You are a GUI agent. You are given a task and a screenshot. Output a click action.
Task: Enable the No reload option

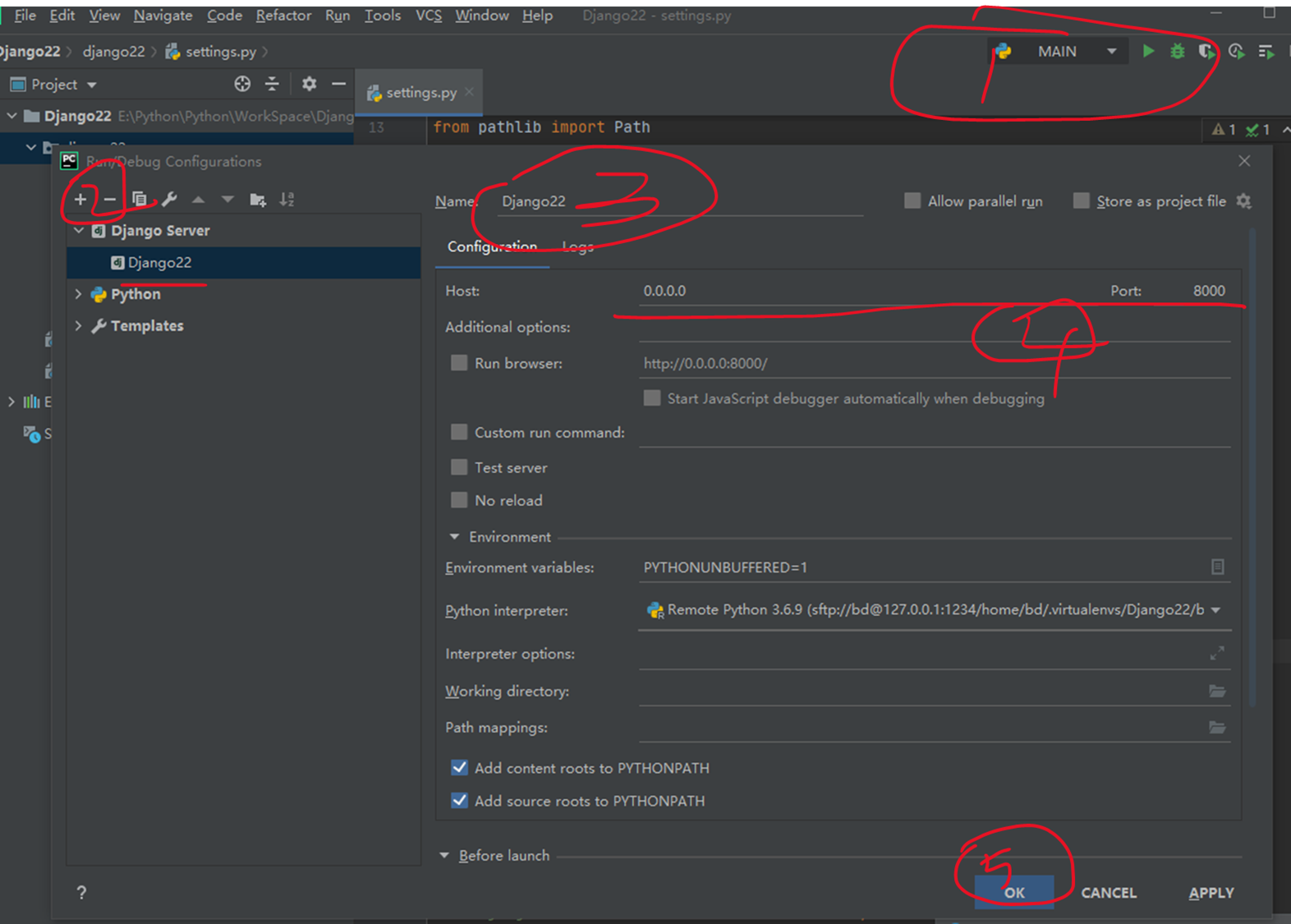coord(459,500)
